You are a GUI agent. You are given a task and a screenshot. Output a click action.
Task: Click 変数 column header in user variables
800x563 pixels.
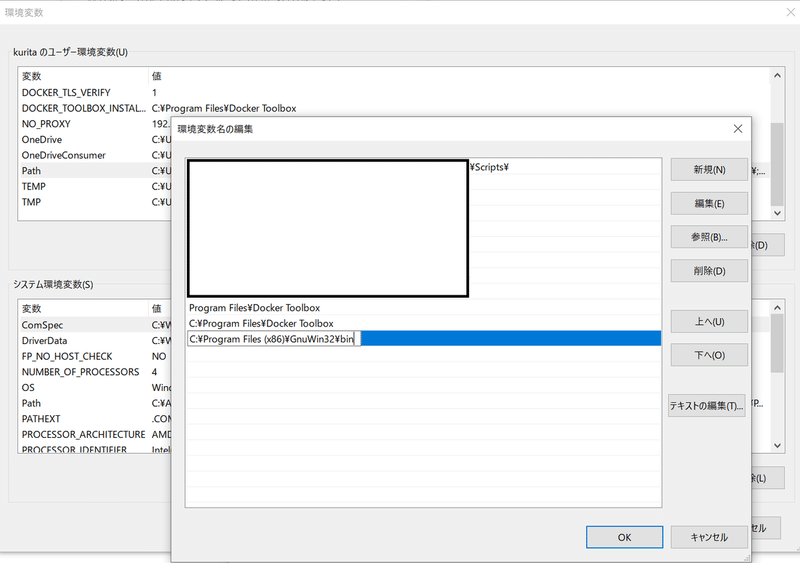click(x=83, y=76)
